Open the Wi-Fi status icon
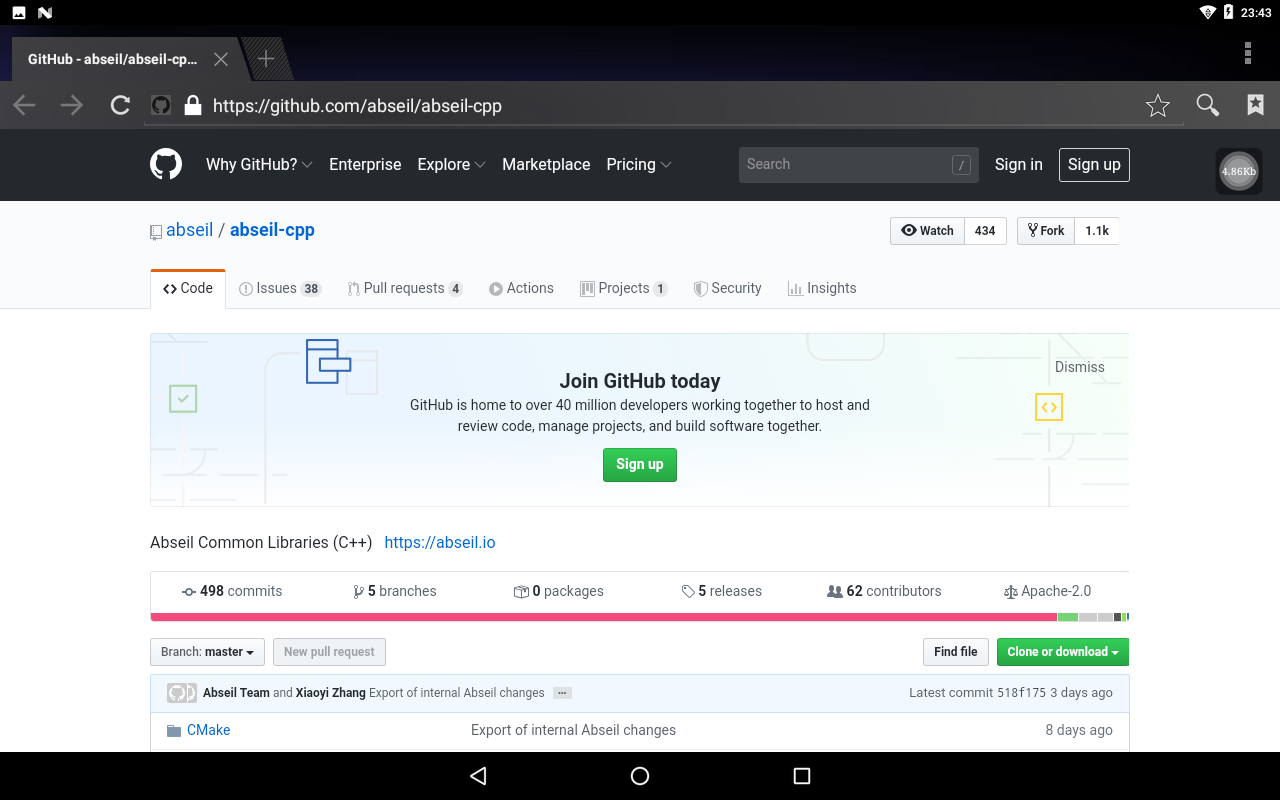Viewport: 1280px width, 800px height. (x=1207, y=12)
